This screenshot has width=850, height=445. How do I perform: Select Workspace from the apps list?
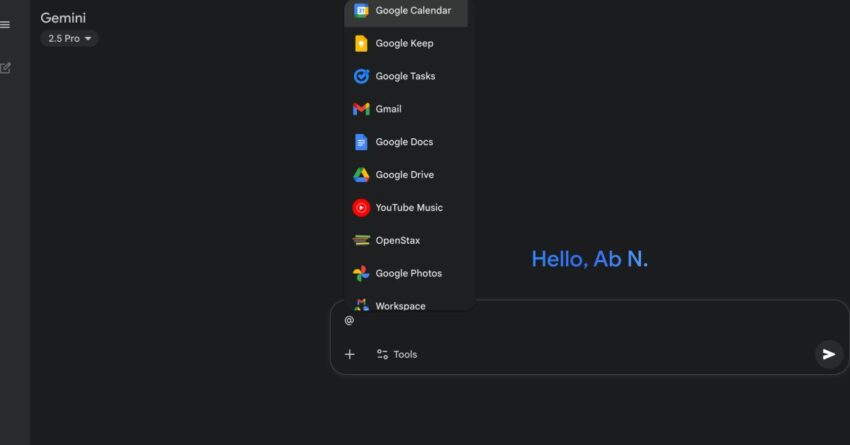coord(400,305)
